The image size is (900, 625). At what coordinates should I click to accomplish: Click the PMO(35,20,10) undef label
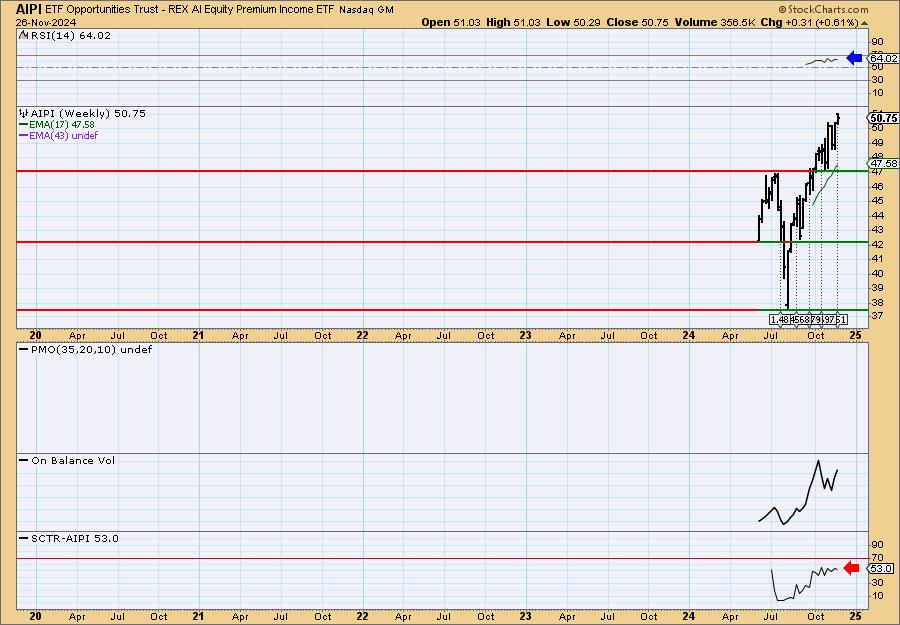(x=91, y=349)
